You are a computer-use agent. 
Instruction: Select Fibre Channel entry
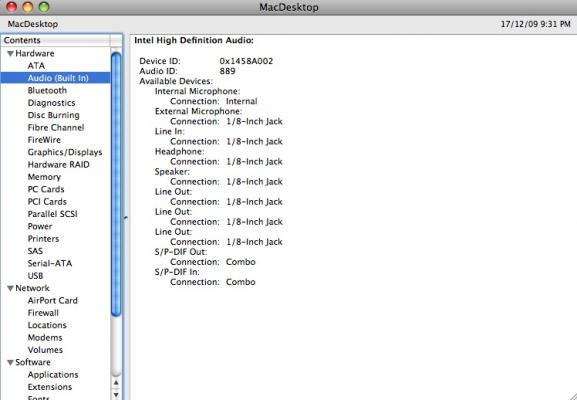[56, 127]
